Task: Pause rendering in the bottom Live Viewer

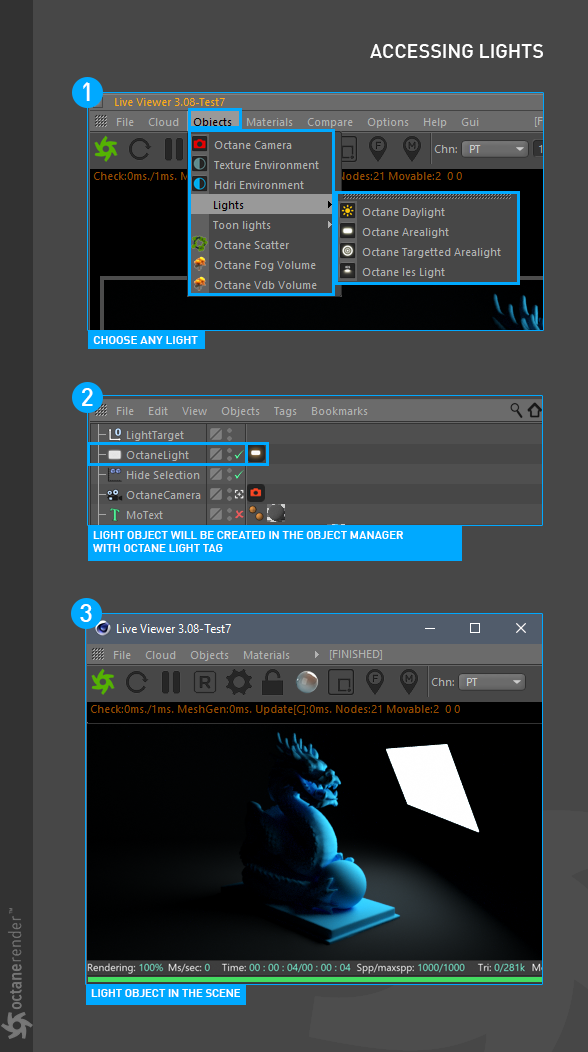Action: [x=171, y=682]
